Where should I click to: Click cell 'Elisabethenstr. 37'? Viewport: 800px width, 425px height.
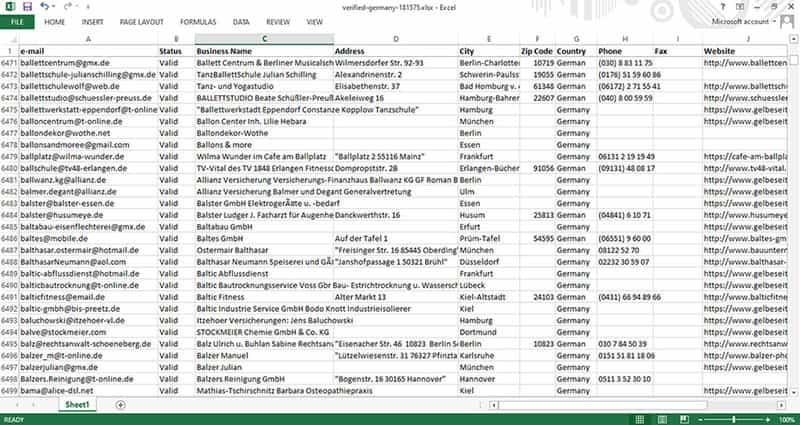396,86
